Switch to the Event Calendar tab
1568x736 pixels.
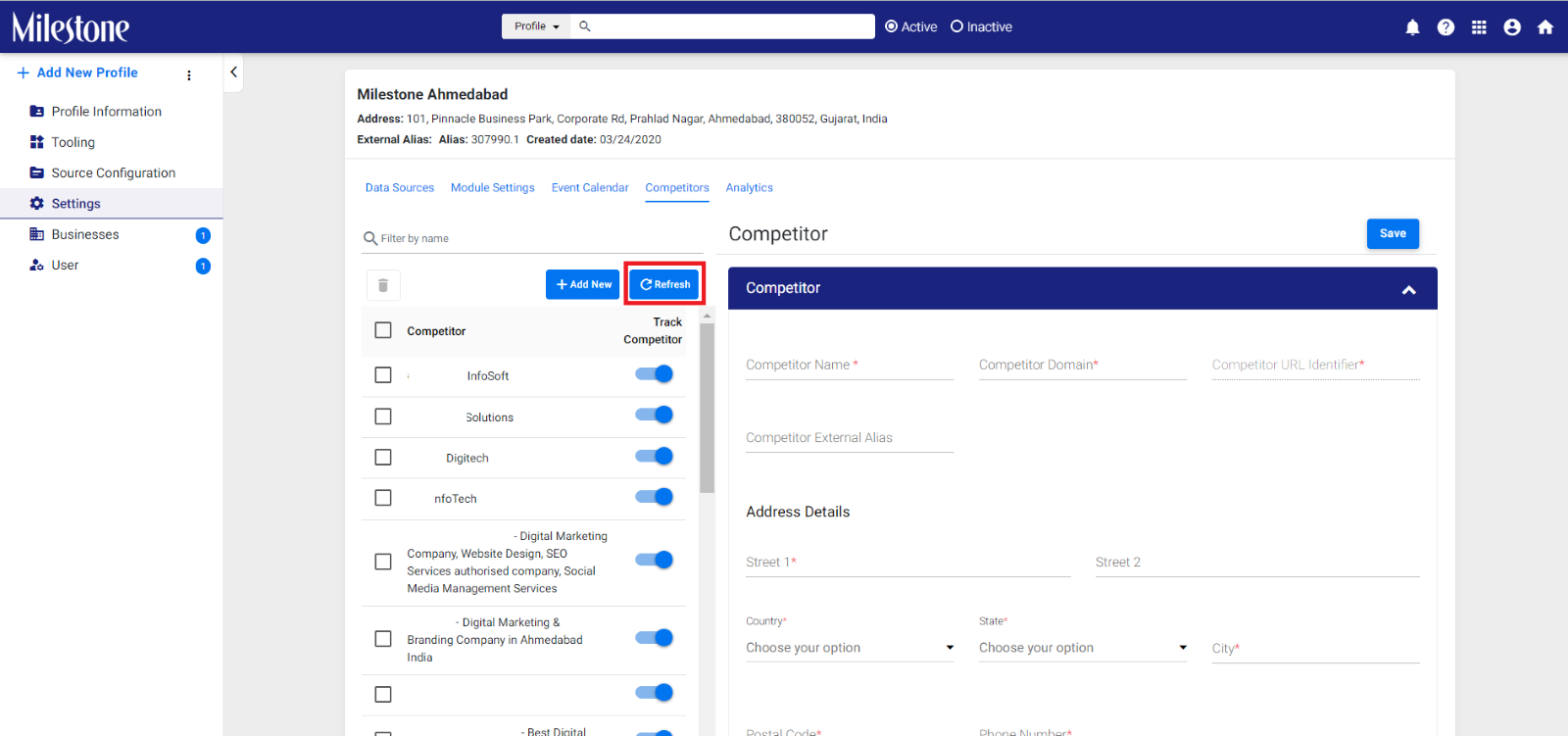coord(590,188)
